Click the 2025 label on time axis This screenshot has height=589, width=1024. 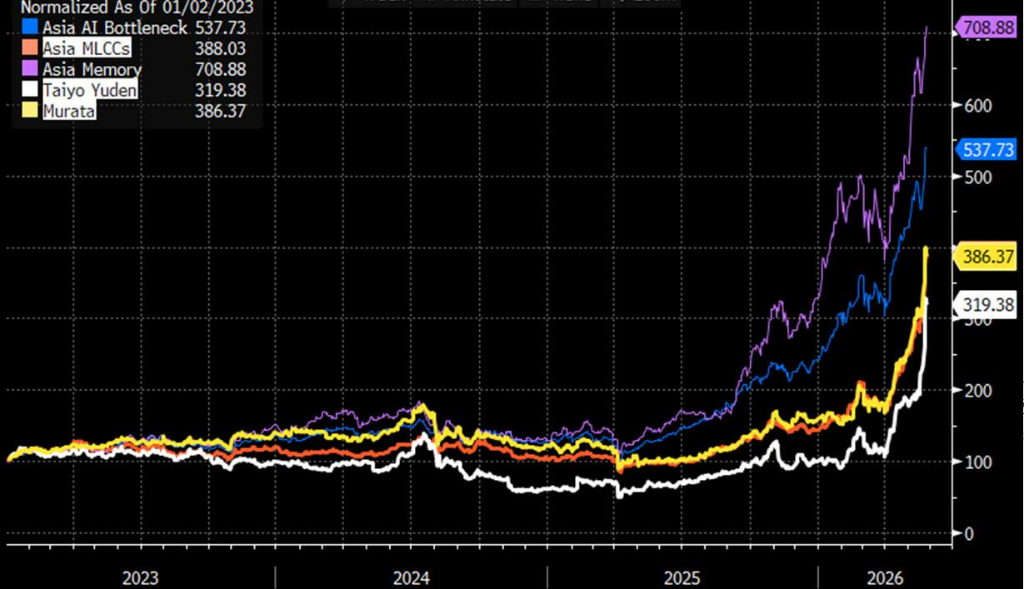point(682,578)
